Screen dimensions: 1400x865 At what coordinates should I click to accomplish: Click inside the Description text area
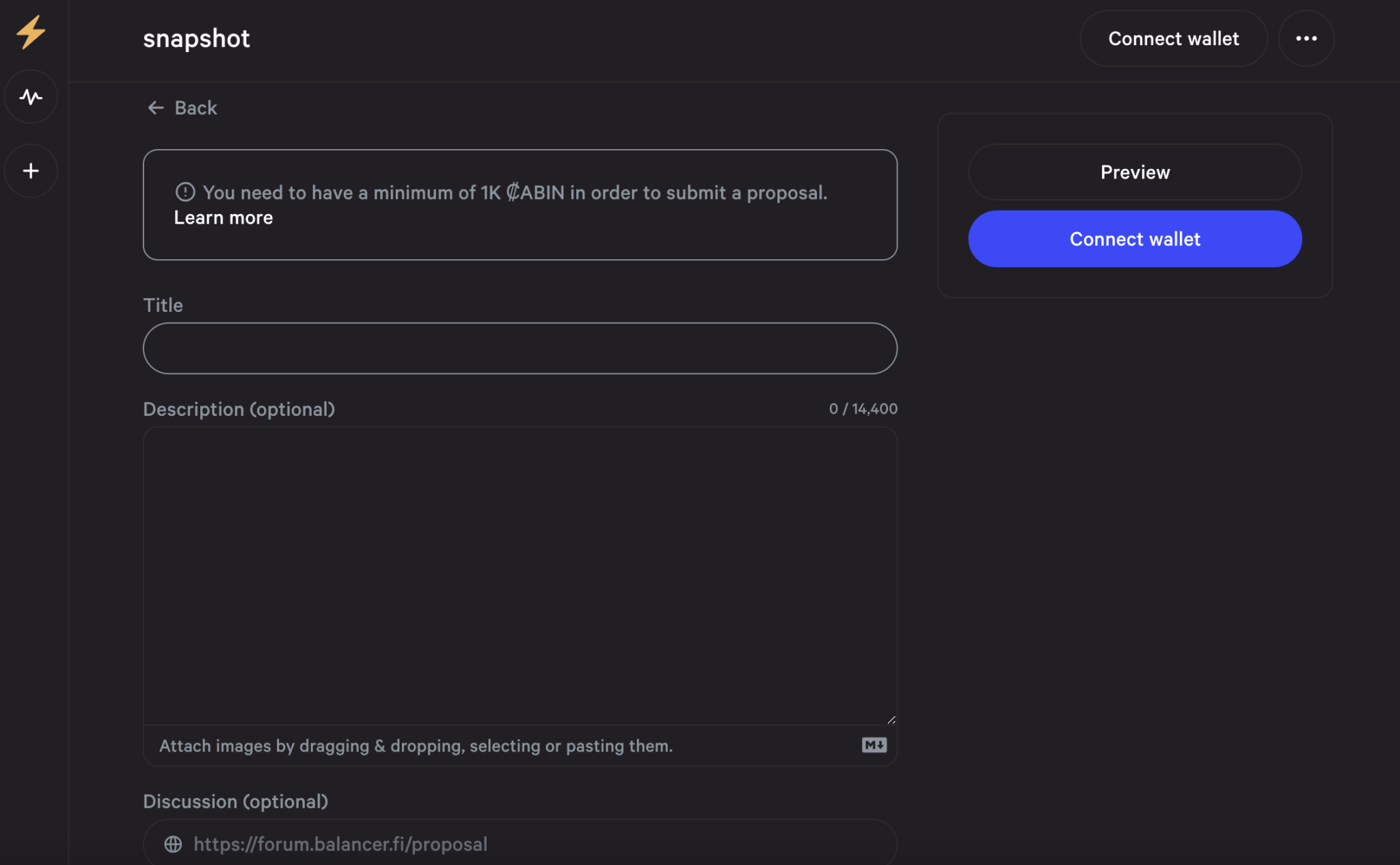tap(520, 576)
